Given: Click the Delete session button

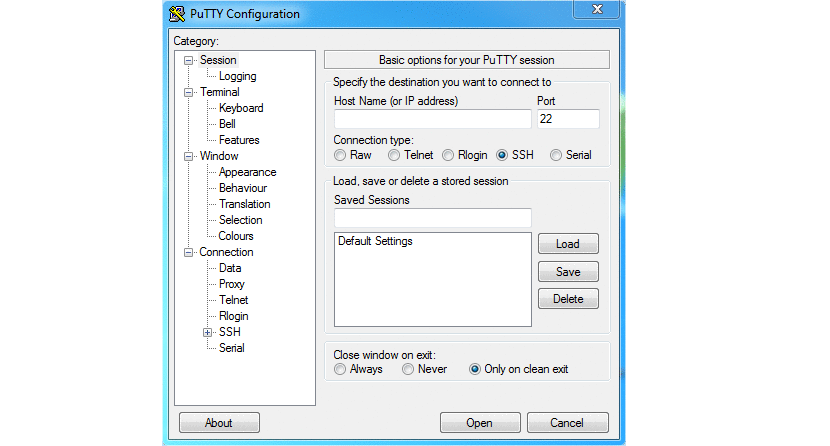Looking at the screenshot, I should click(x=568, y=299).
